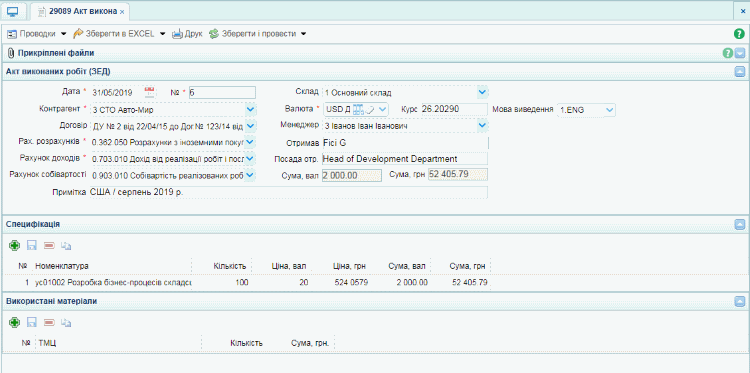Click the Сума, грн field 52 405.79
The width and height of the screenshot is (750, 373).
click(x=458, y=175)
